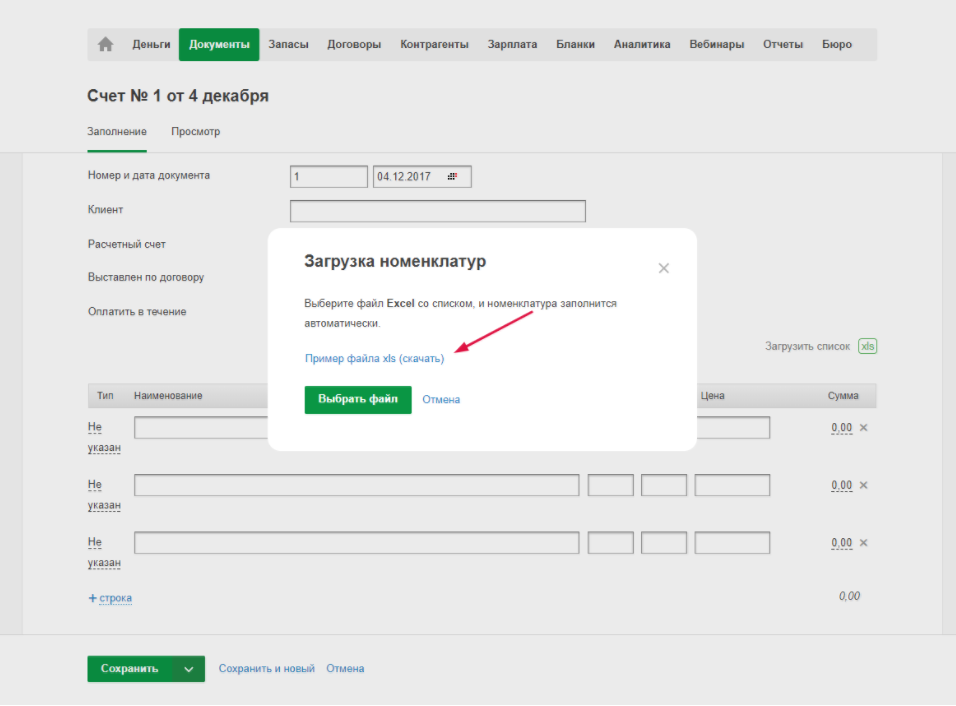The width and height of the screenshot is (956, 706).
Task: Add a new row with + строка
Action: pos(110,598)
